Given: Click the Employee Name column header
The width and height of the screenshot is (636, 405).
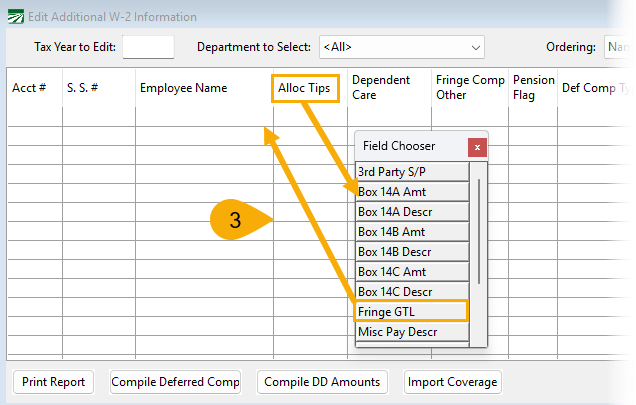Looking at the screenshot, I should click(184, 88).
